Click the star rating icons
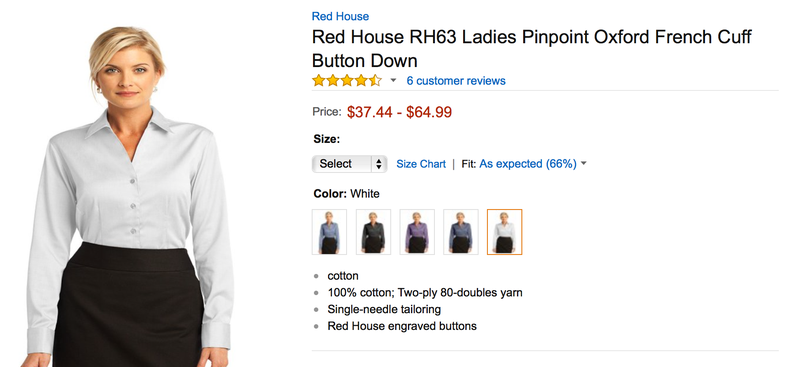The width and height of the screenshot is (800, 367). click(x=347, y=81)
